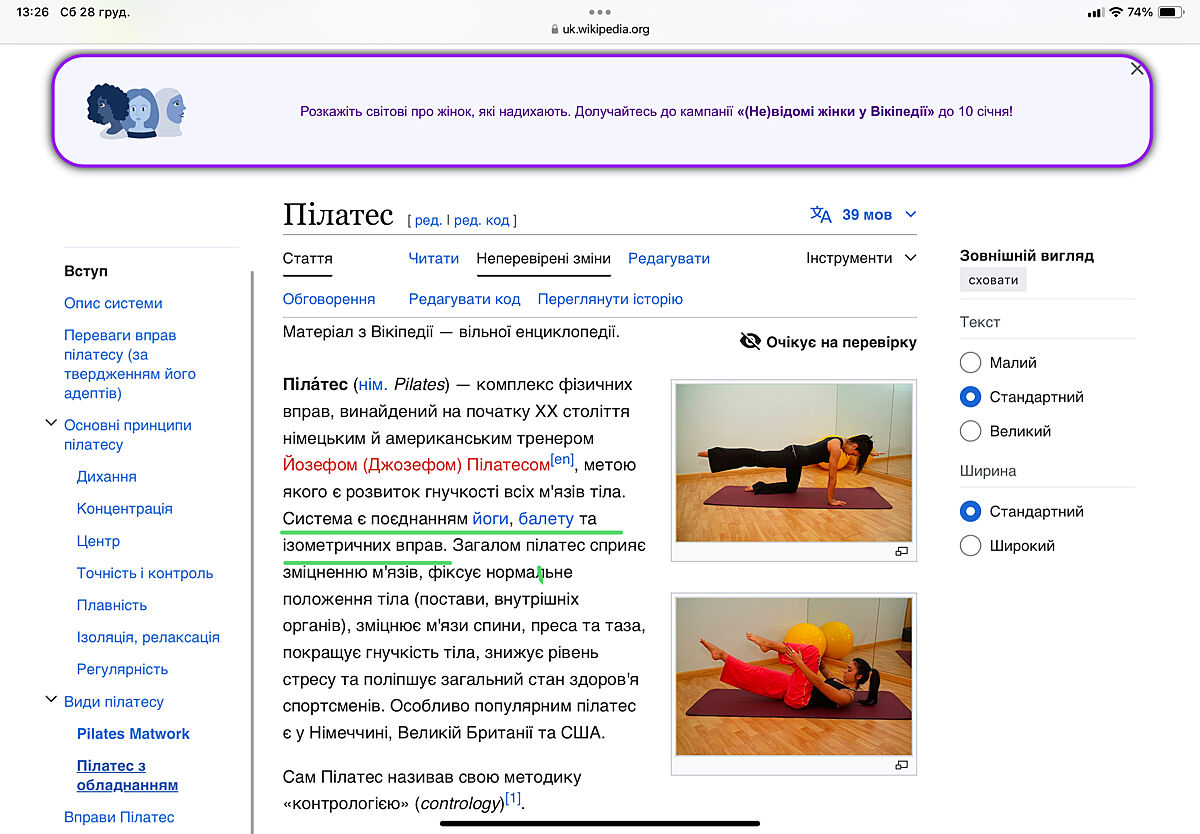Enlarge the second pilates image via expand icon

(901, 765)
